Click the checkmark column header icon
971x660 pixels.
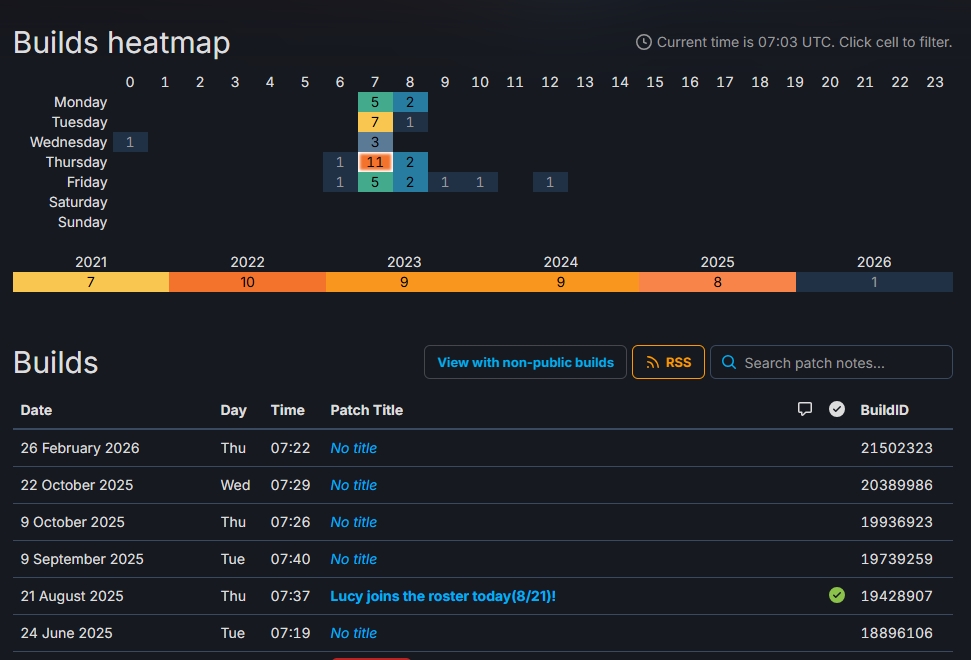tap(837, 409)
